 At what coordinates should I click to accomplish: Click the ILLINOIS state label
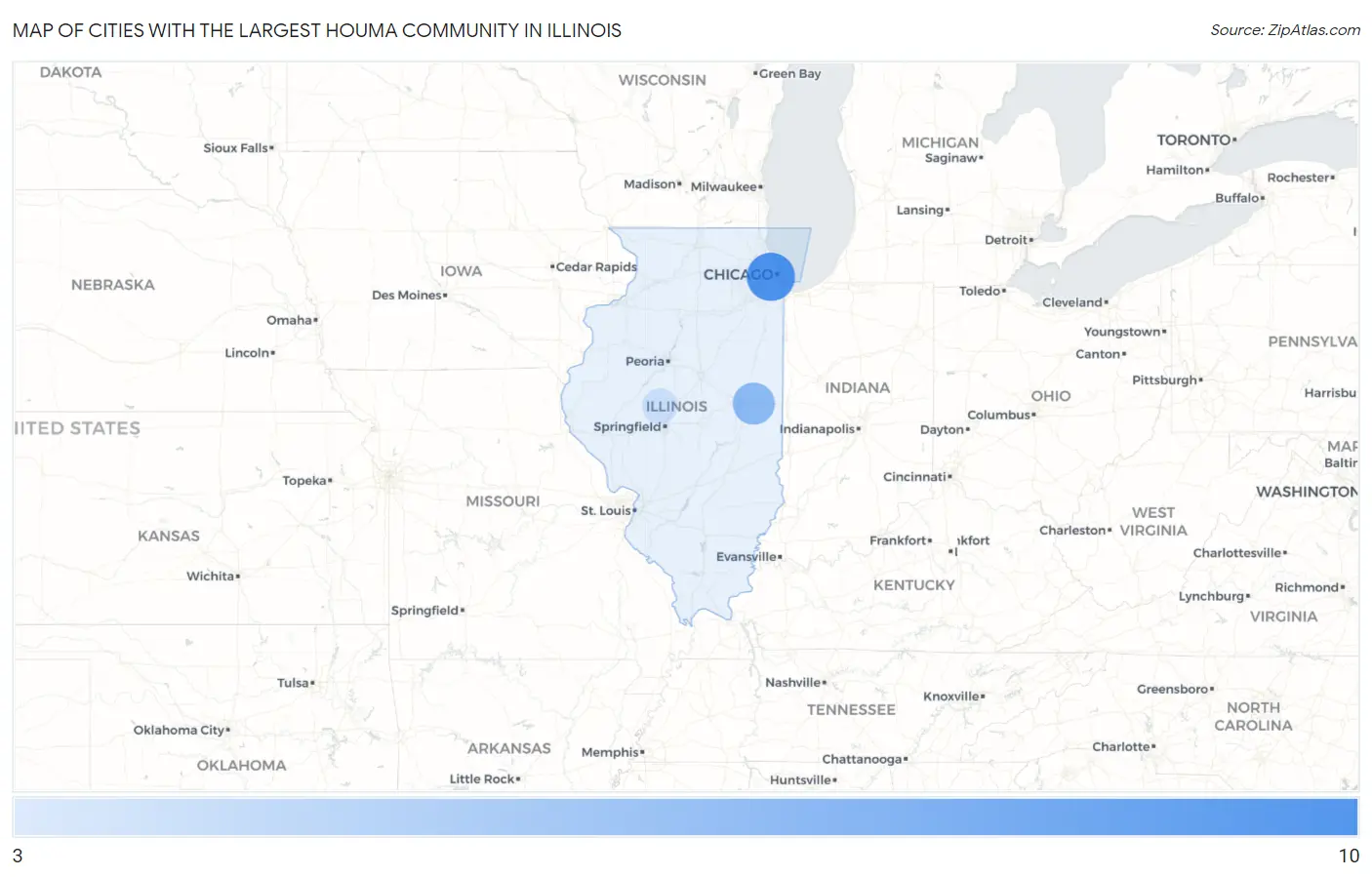click(676, 406)
